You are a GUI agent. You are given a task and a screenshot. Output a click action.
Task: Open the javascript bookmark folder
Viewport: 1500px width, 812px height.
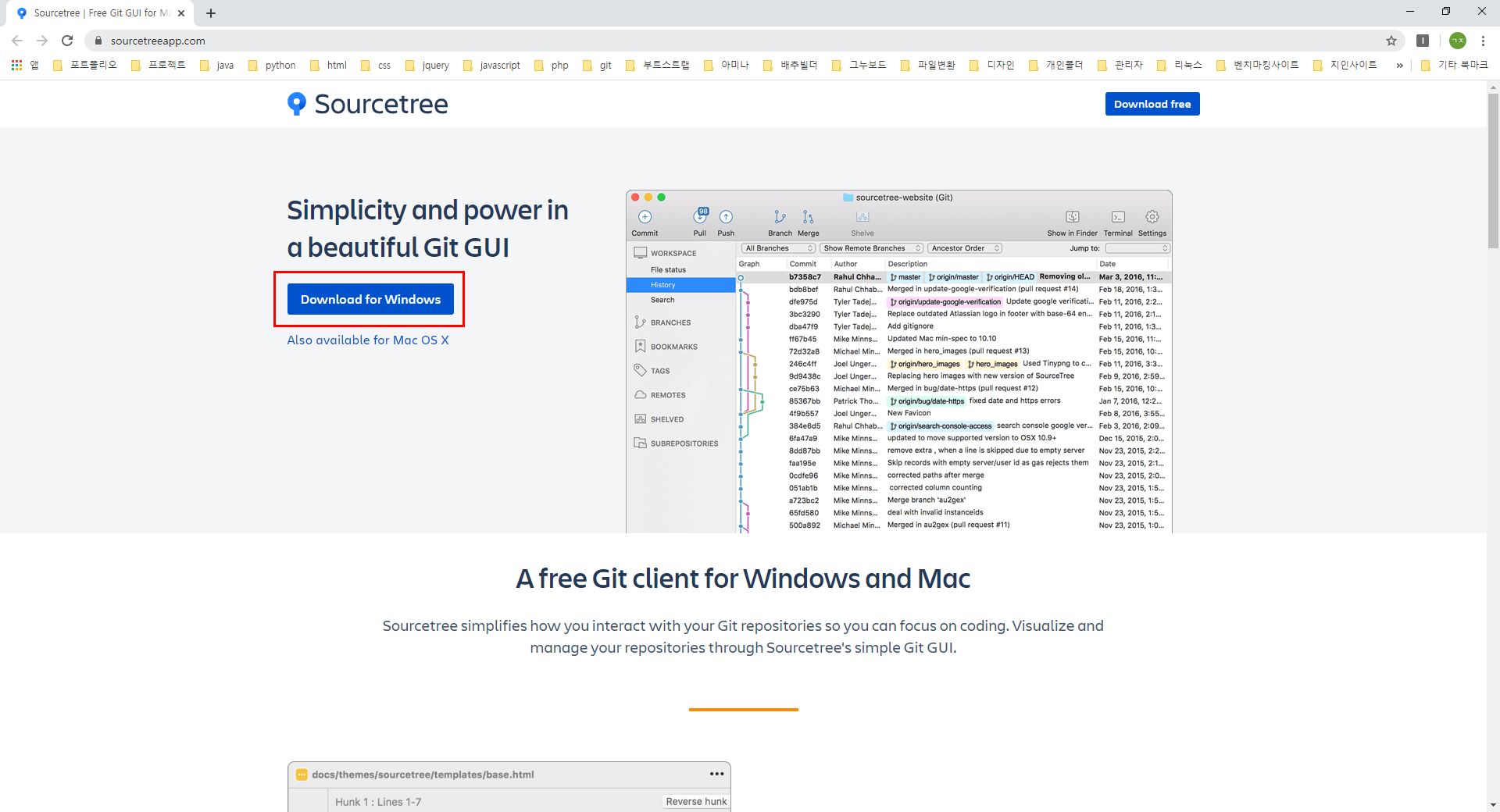coord(491,66)
